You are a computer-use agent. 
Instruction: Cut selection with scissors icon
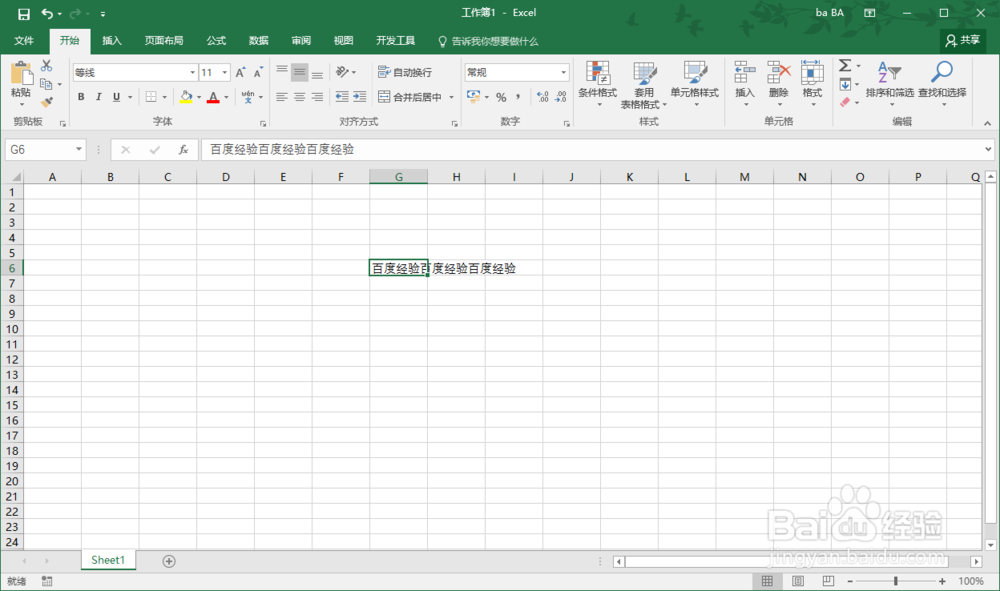47,66
